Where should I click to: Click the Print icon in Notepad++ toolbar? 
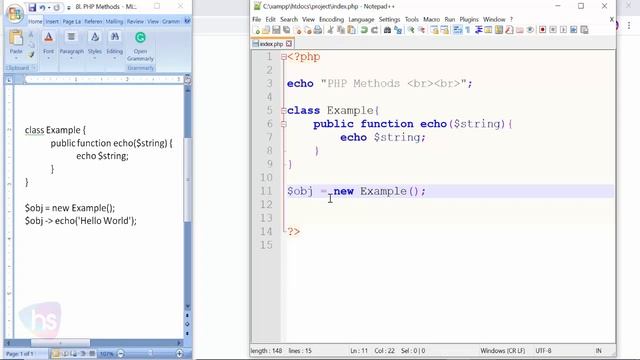318,30
